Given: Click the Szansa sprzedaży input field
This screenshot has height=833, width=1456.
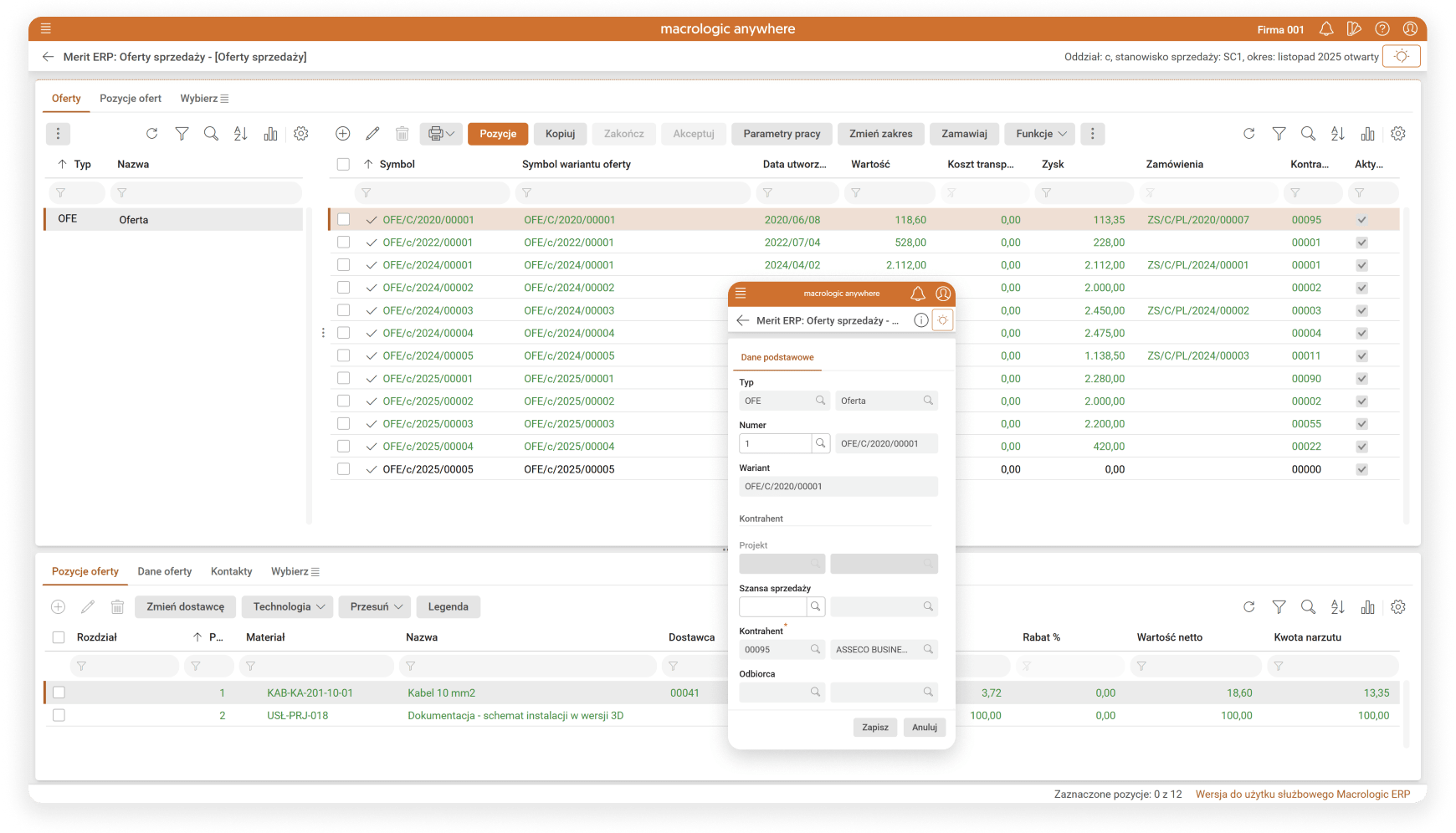Looking at the screenshot, I should 772,606.
